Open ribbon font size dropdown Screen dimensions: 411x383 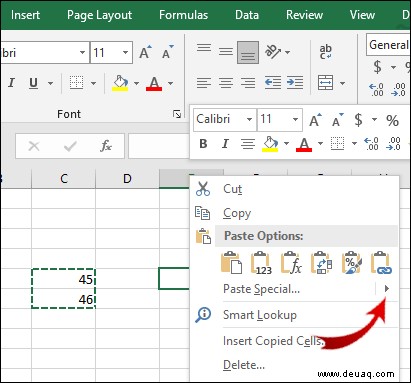[125, 52]
